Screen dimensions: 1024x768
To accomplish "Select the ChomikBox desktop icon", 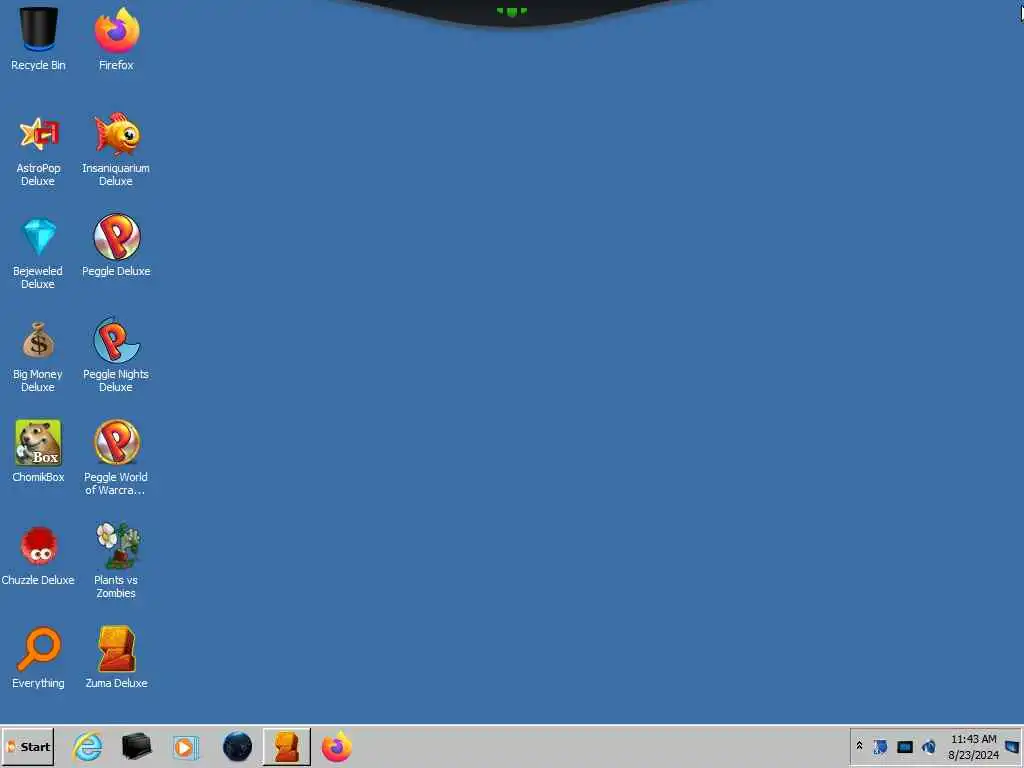I will [38, 452].
